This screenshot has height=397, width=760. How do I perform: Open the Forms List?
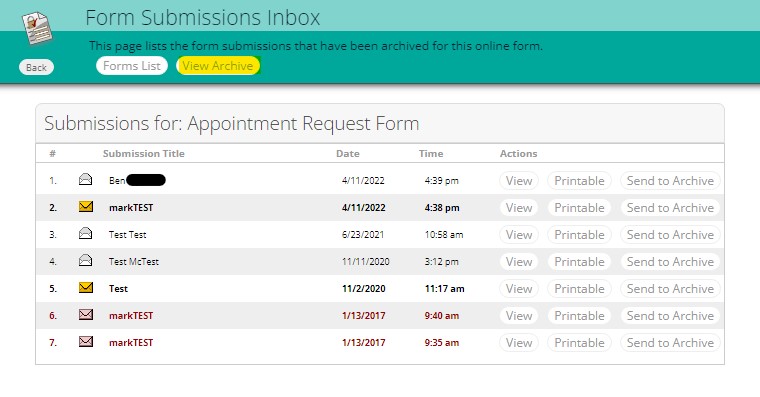click(132, 66)
